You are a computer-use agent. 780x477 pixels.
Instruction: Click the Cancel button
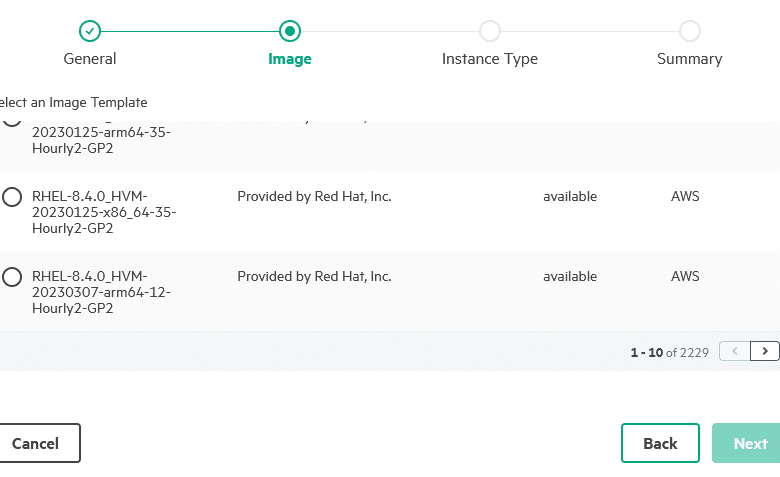pyautogui.click(x=35, y=443)
